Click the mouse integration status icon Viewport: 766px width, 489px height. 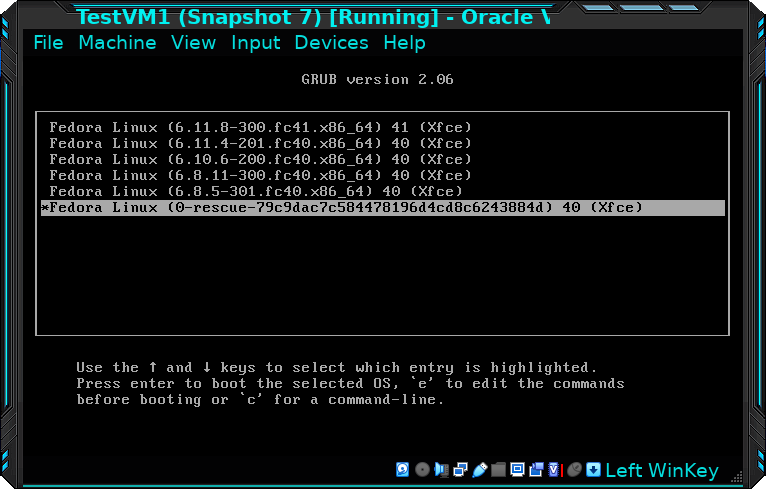click(x=574, y=469)
